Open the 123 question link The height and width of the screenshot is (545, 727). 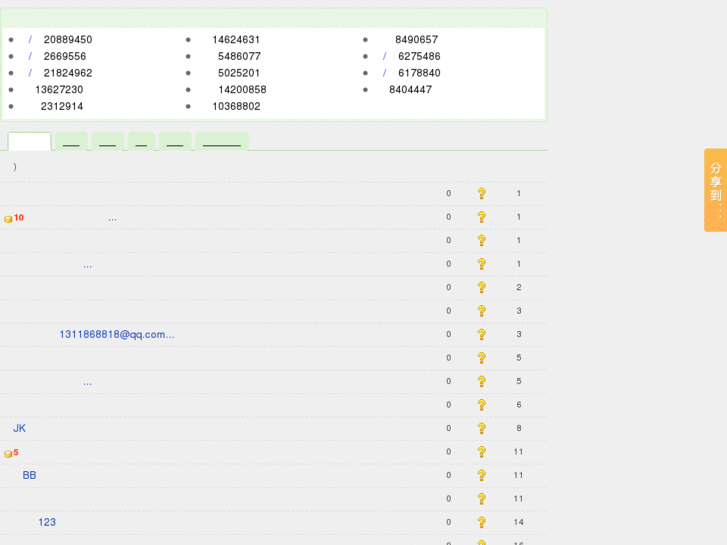pyautogui.click(x=47, y=522)
